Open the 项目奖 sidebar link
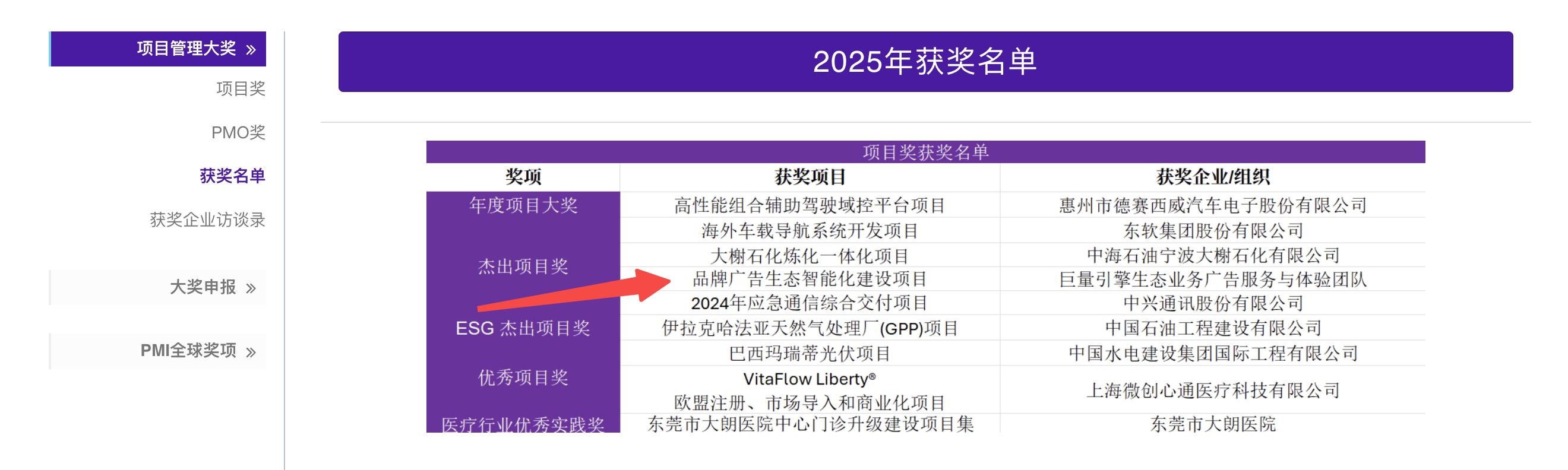 [x=241, y=89]
